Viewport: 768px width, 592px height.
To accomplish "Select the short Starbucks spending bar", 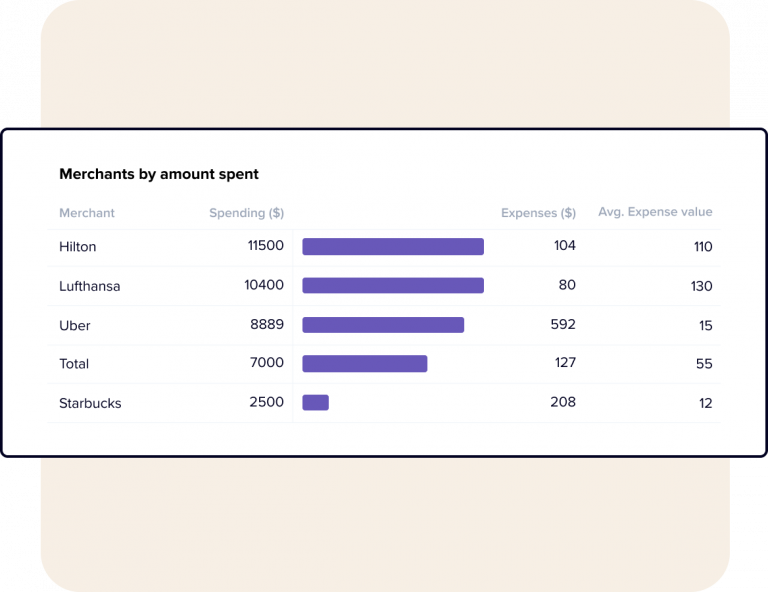I will (x=315, y=403).
